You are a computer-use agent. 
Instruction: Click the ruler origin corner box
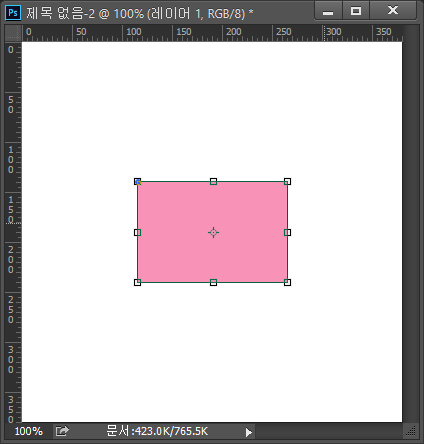[13, 33]
